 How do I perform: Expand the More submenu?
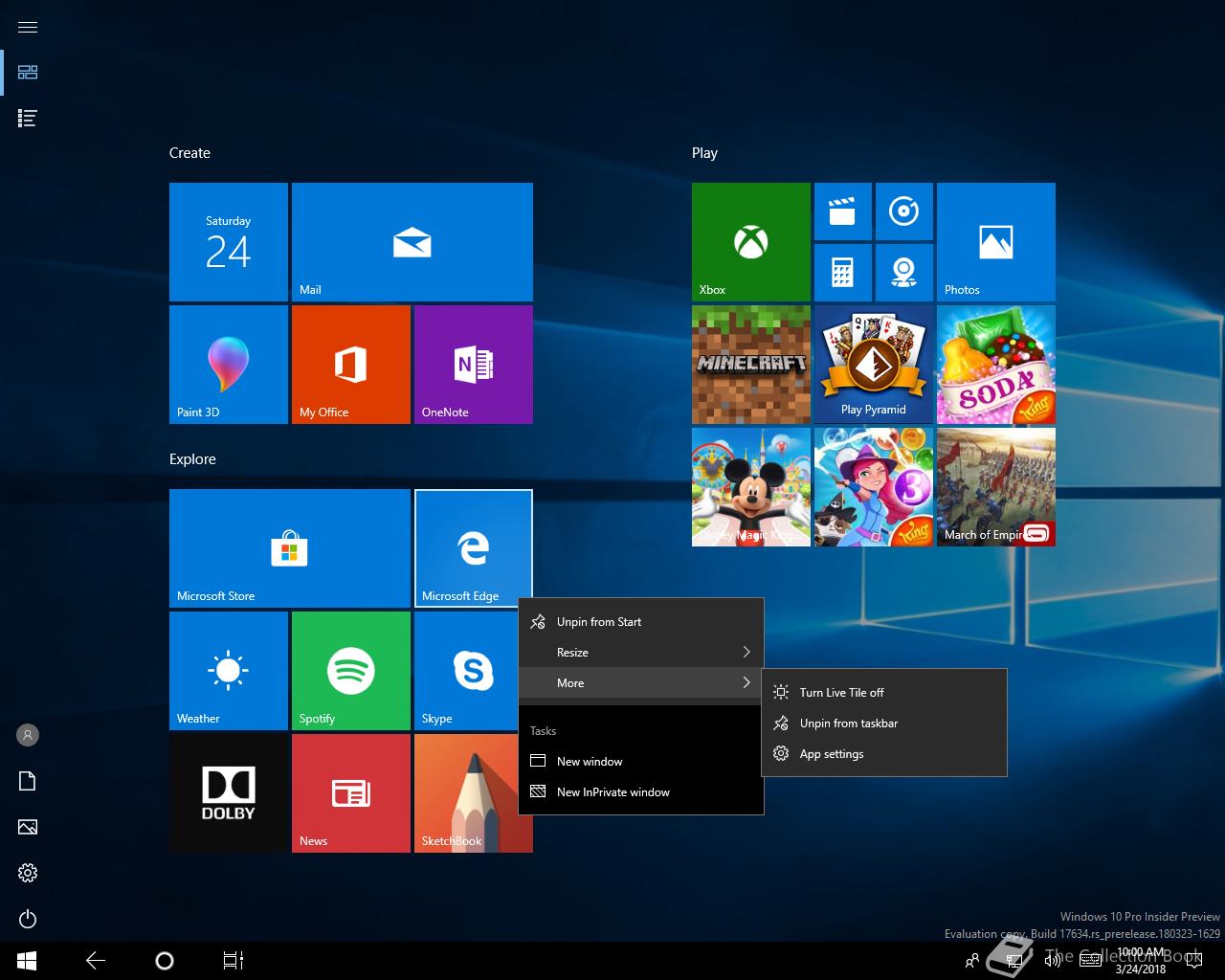tap(641, 683)
